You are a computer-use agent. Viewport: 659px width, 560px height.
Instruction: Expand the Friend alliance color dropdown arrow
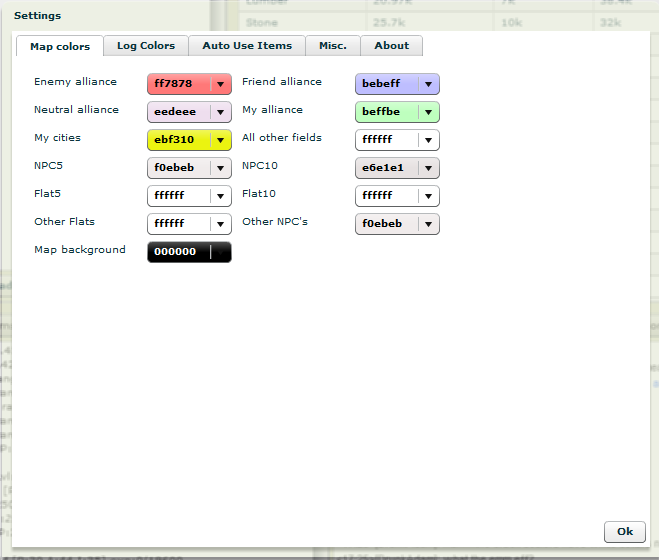[428, 85]
